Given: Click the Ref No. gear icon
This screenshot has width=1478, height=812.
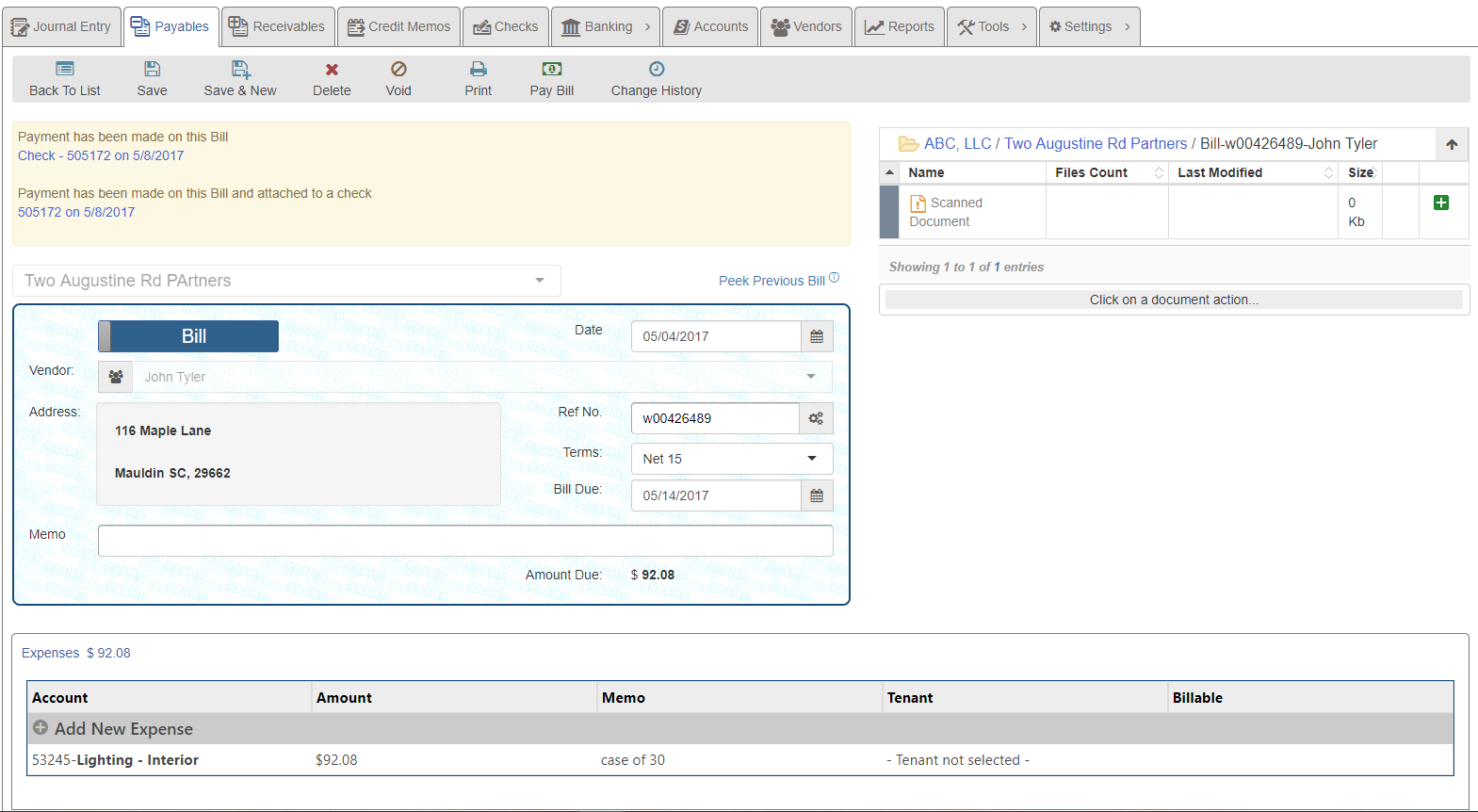Looking at the screenshot, I should [x=816, y=418].
